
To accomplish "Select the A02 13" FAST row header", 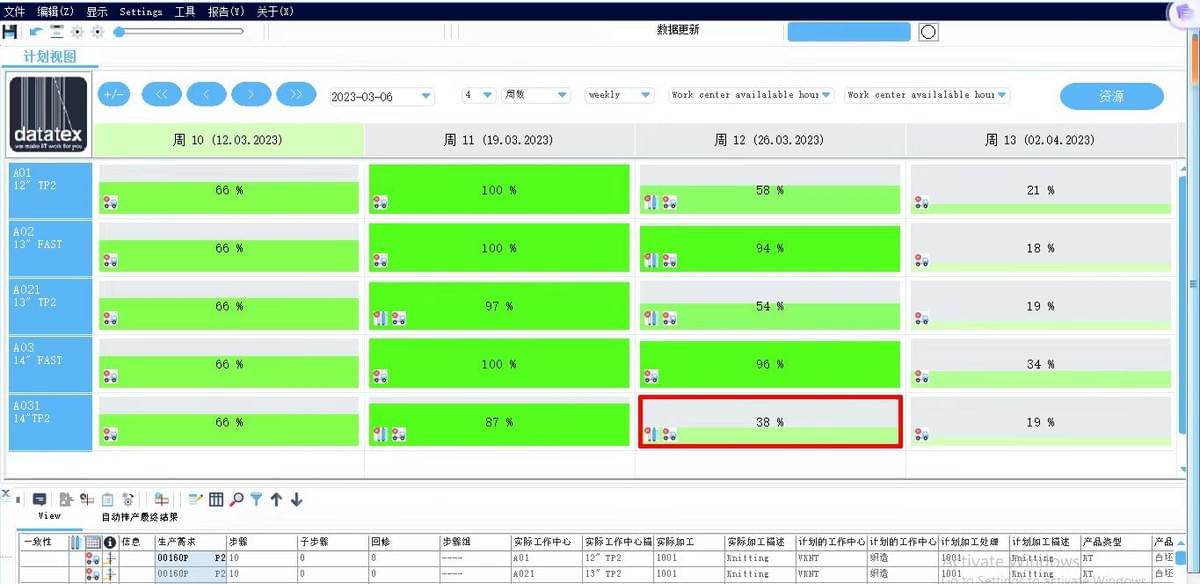I will click(50, 248).
